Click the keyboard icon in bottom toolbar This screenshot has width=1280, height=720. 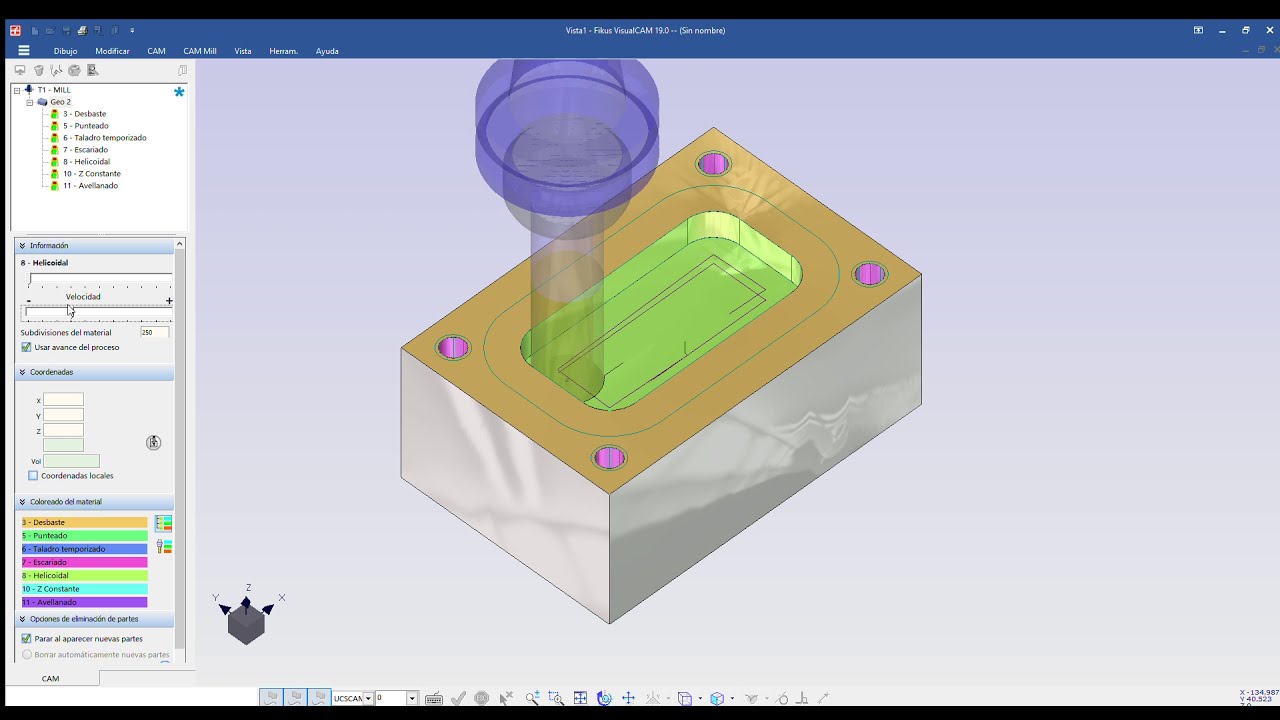point(434,698)
